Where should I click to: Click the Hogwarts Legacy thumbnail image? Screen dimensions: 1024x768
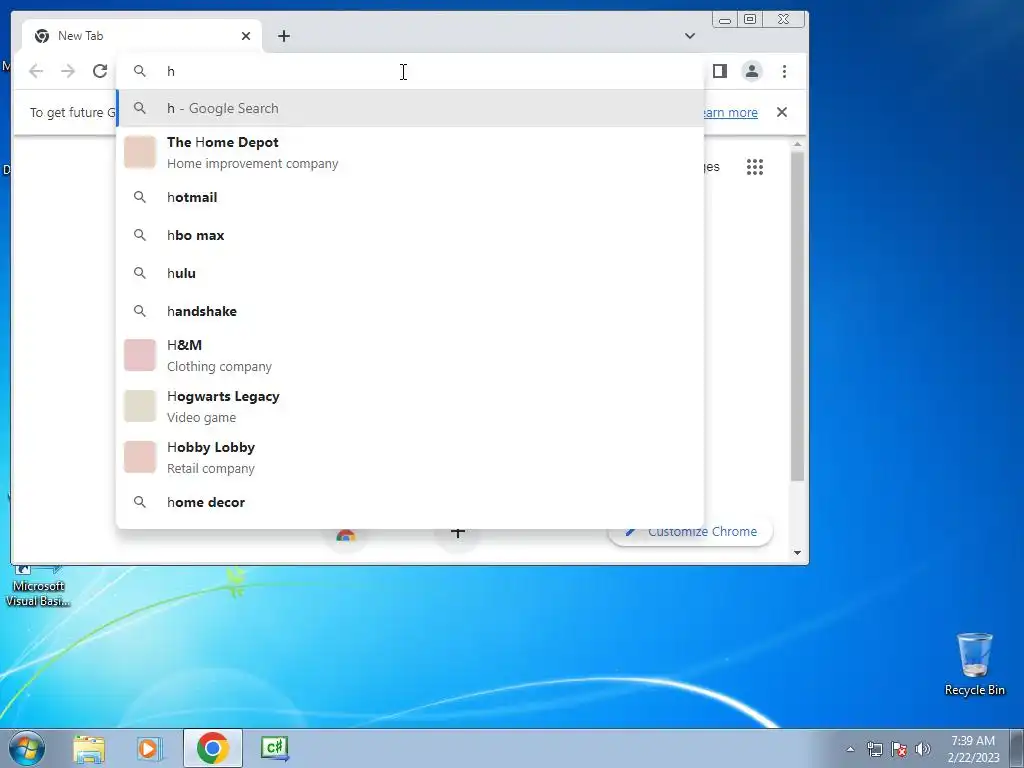tap(140, 406)
